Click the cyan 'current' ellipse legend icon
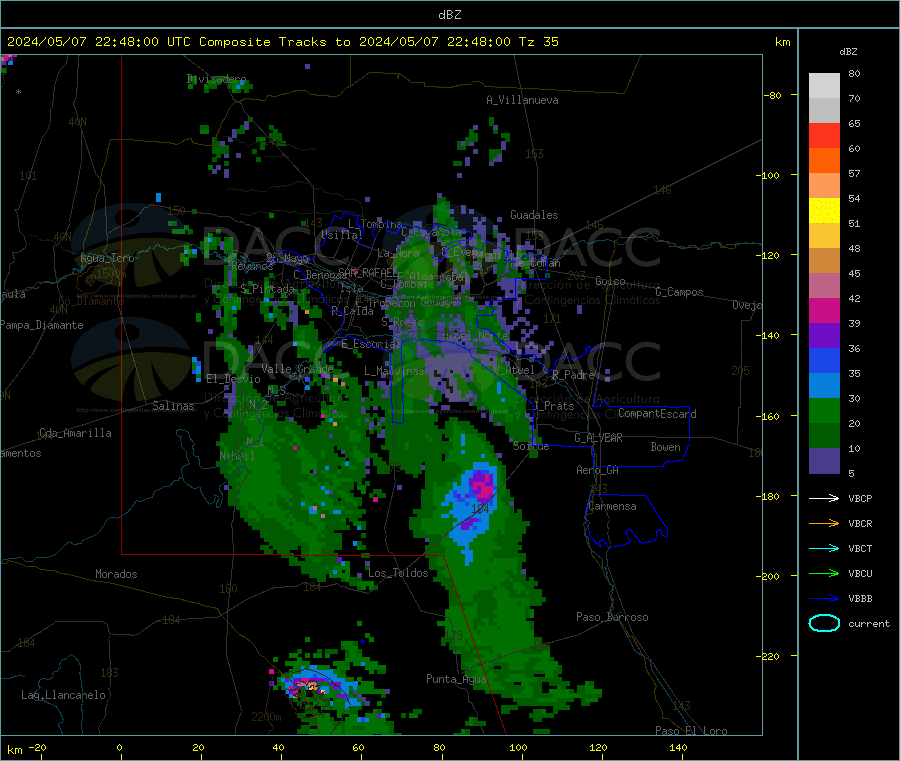 824,623
